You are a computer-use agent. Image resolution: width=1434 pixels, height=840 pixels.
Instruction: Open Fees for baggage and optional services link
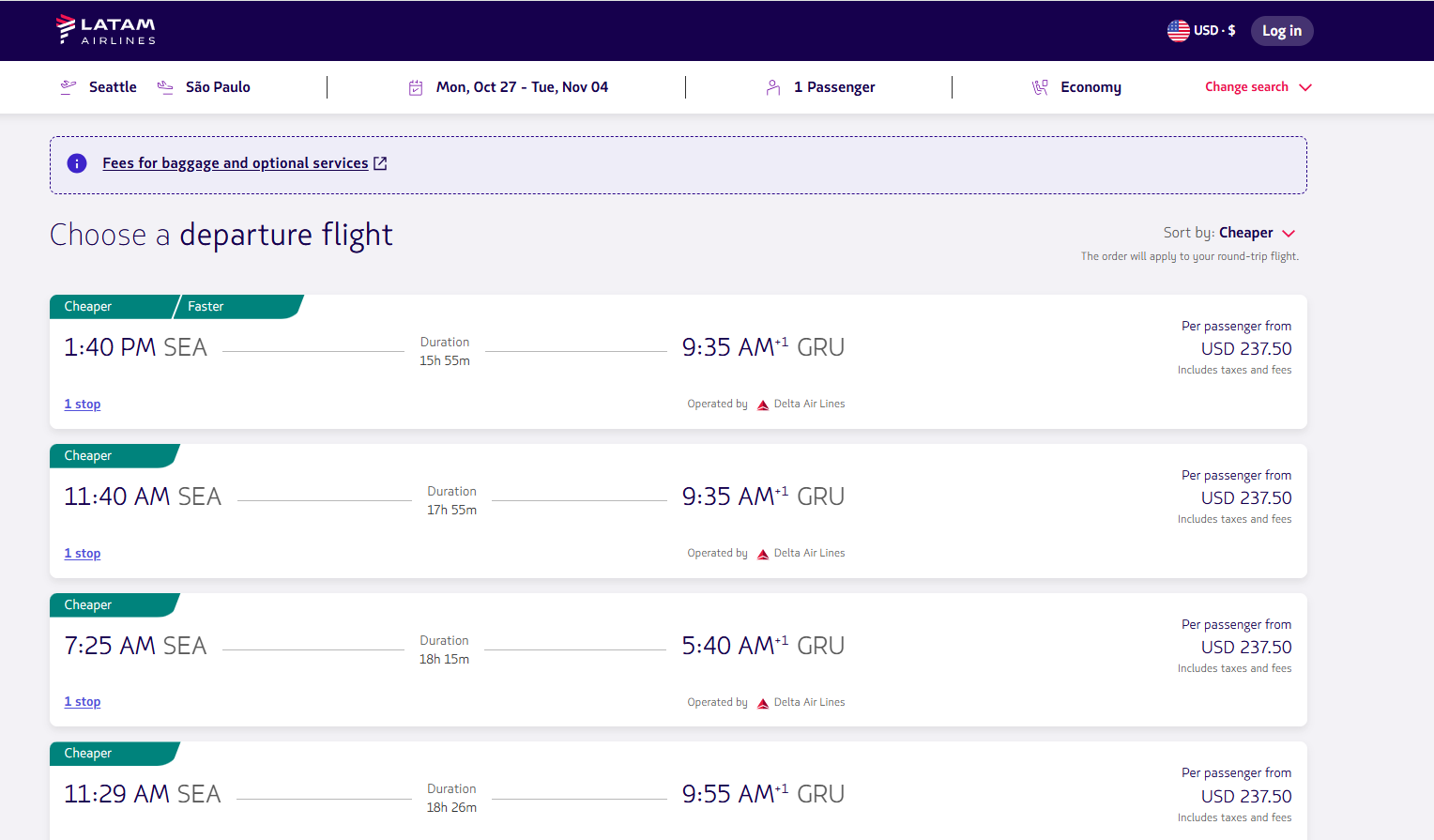point(235,163)
